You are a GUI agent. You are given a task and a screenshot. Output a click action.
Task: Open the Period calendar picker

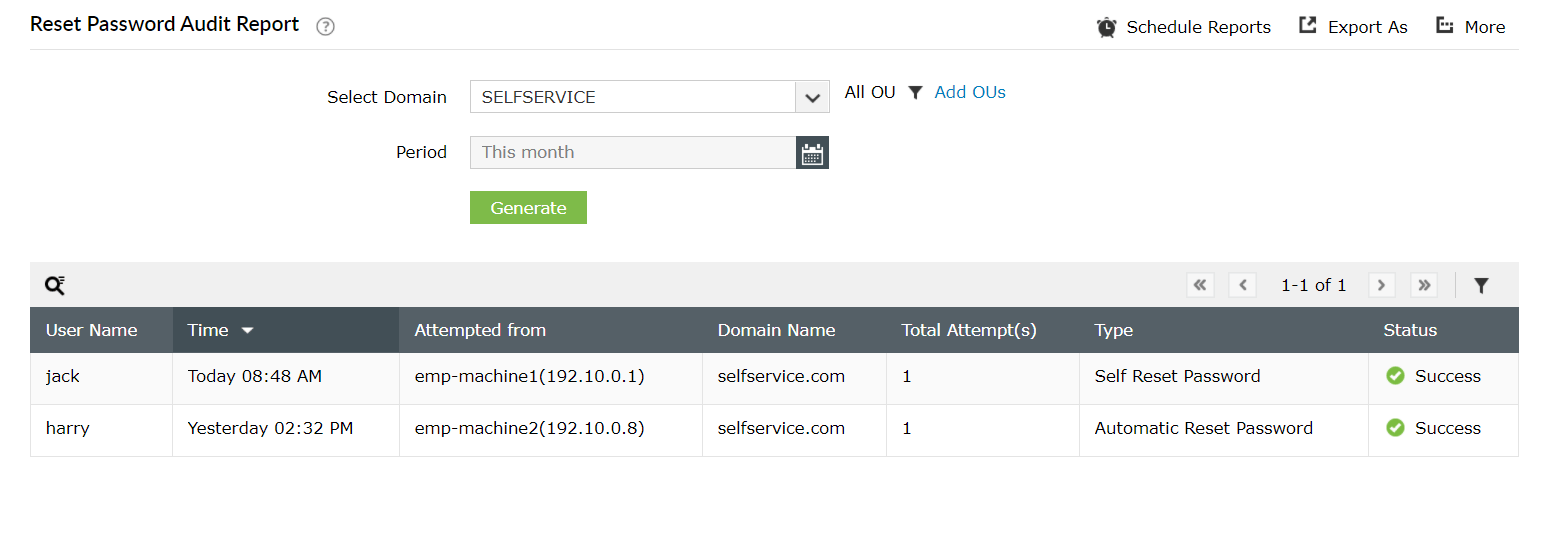point(812,153)
